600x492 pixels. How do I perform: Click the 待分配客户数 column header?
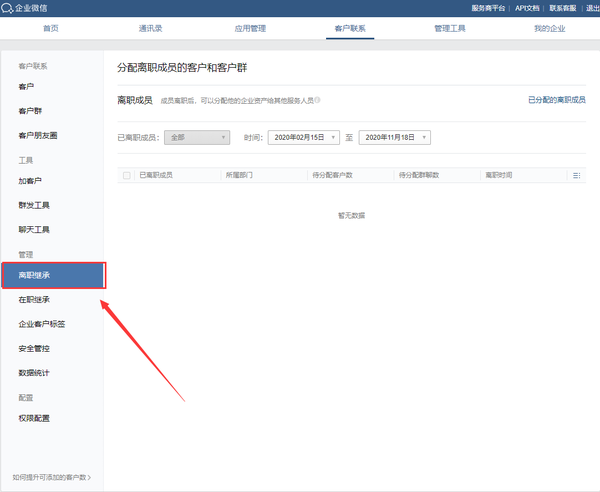pos(333,175)
